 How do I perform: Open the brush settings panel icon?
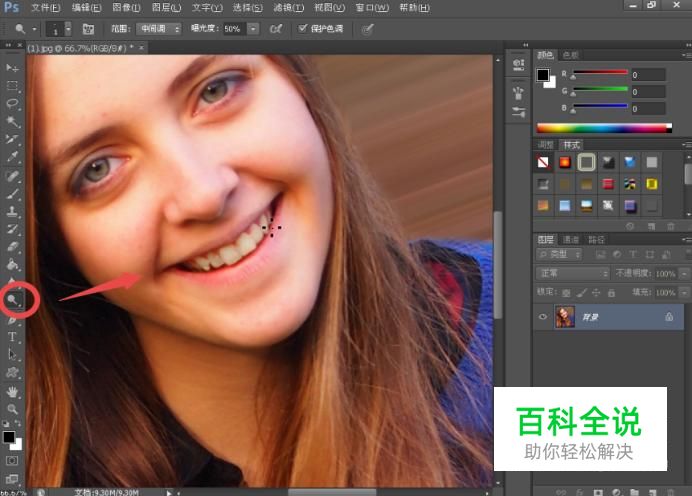click(519, 112)
